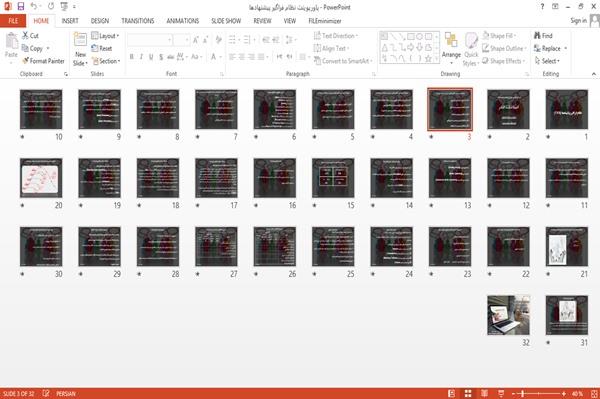
Task: Click the Find binoculars icon
Action: pyautogui.click(x=538, y=36)
